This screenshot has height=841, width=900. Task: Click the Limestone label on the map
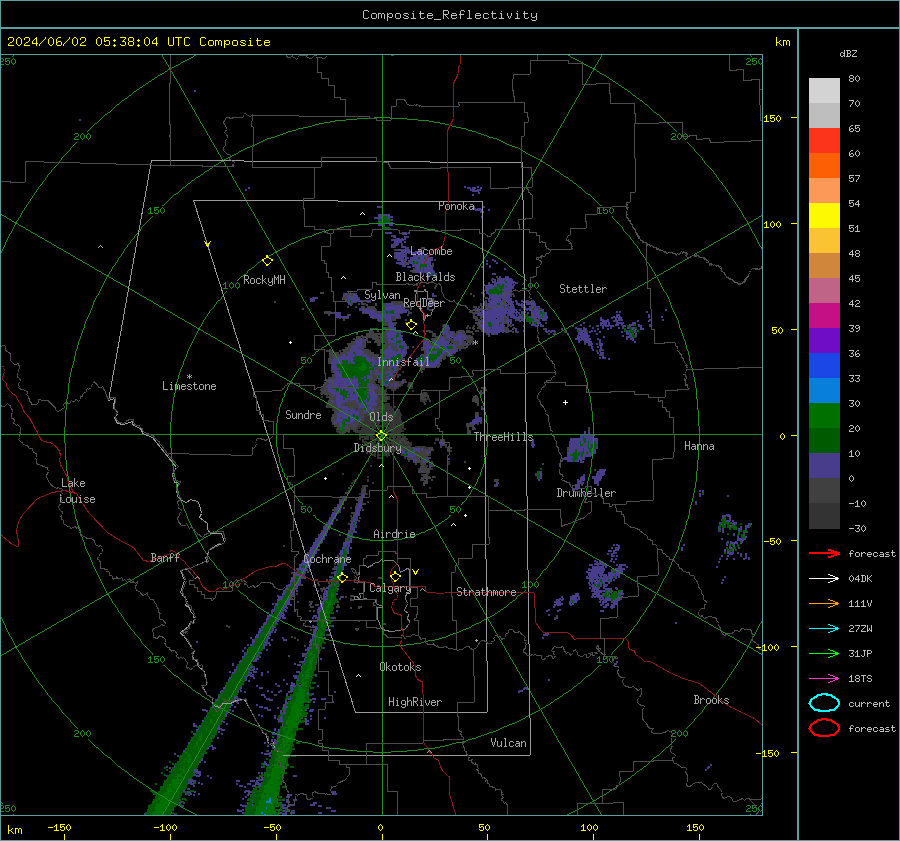click(189, 386)
